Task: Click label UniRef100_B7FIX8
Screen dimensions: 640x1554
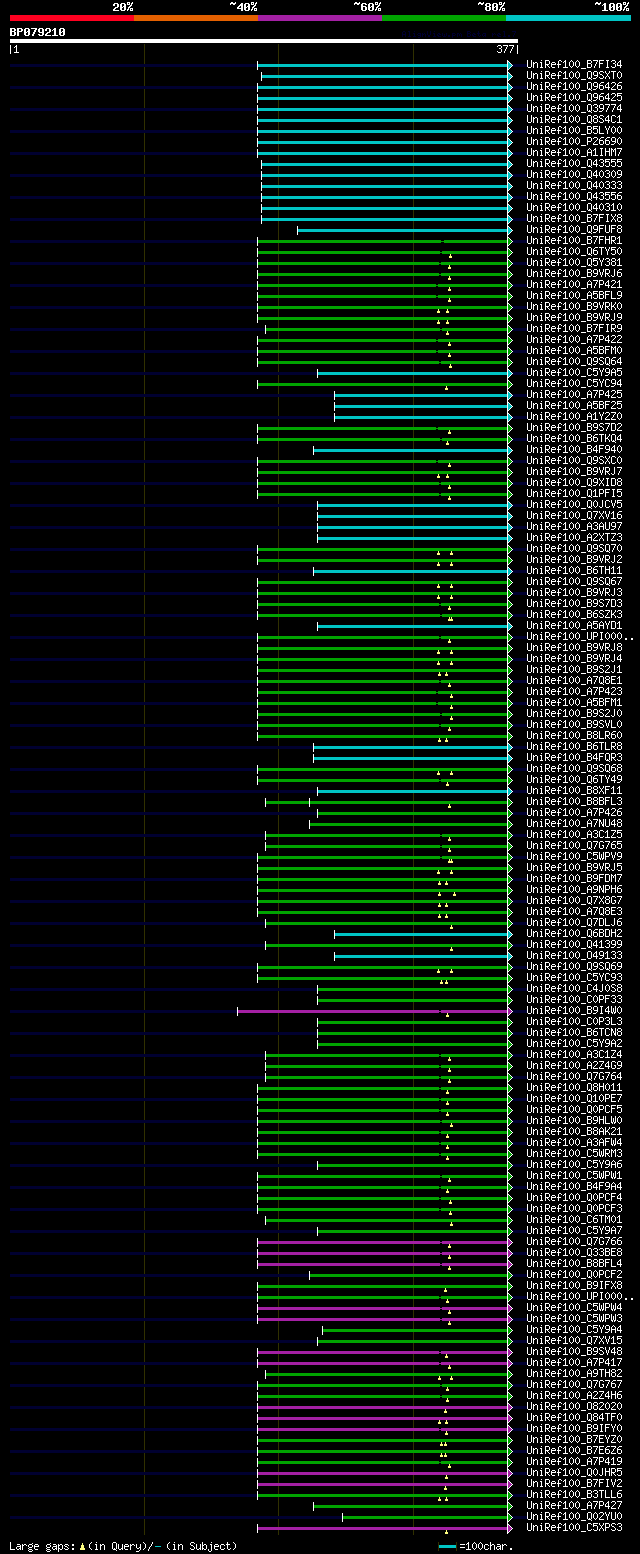Action: point(574,219)
